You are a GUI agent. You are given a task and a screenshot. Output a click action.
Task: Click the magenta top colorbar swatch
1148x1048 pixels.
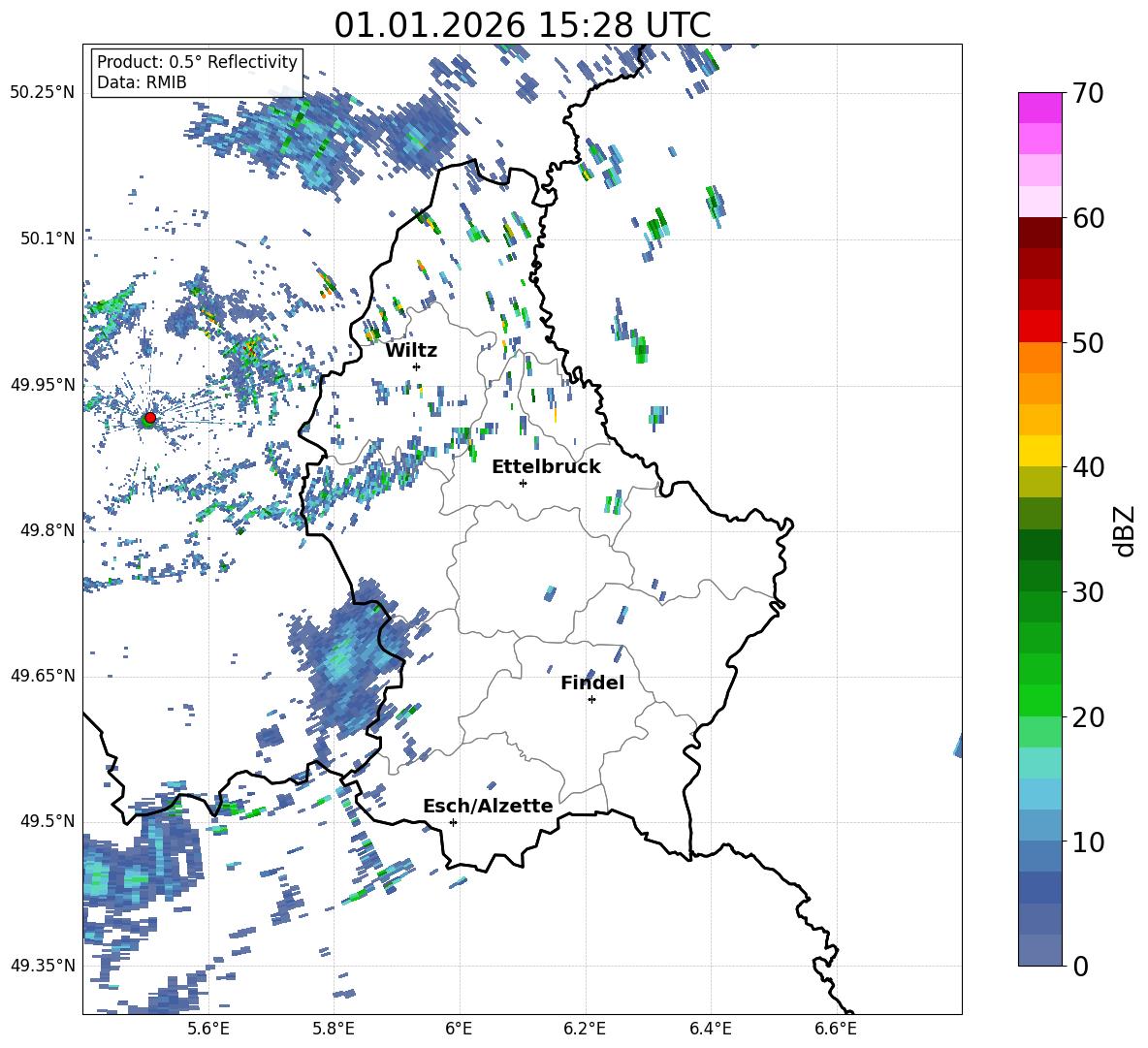tap(1040, 108)
